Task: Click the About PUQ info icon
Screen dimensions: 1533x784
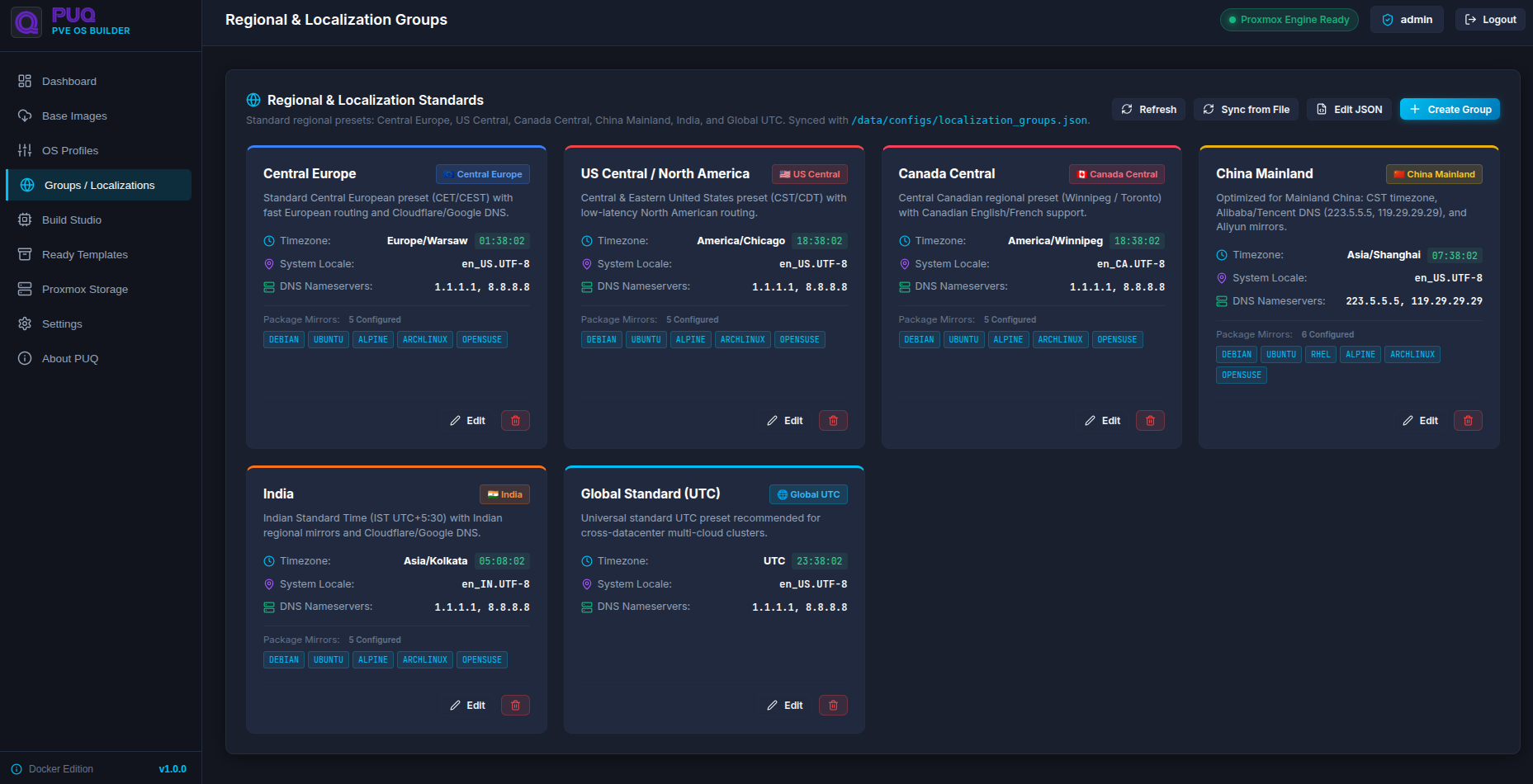Action: (25, 358)
